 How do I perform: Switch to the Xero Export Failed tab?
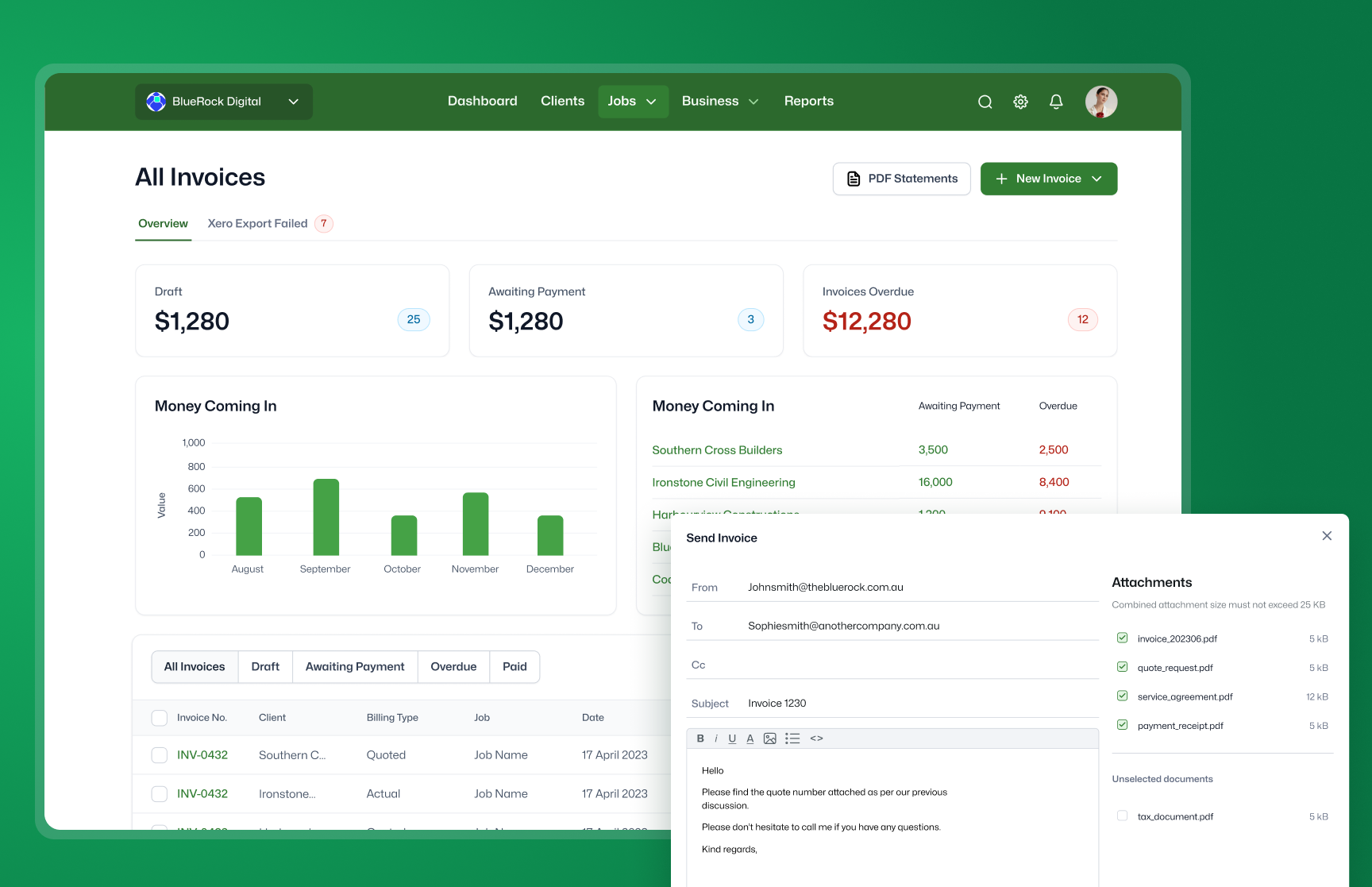(257, 223)
